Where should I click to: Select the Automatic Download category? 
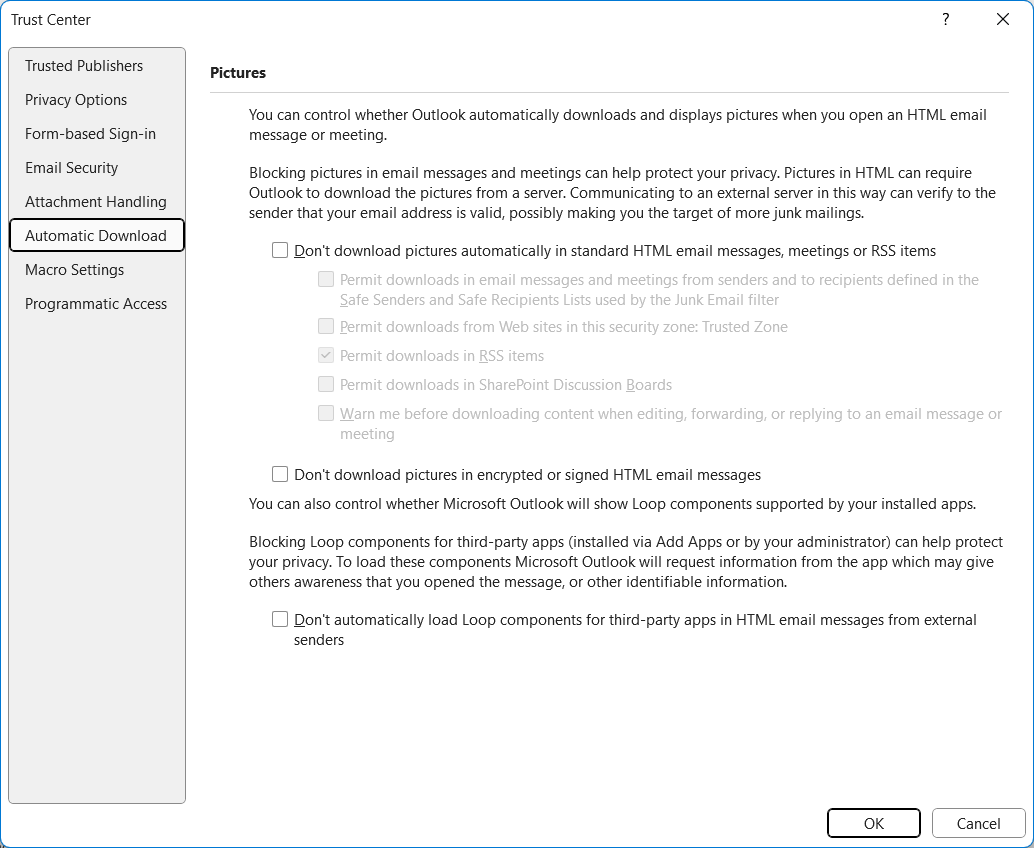click(97, 235)
